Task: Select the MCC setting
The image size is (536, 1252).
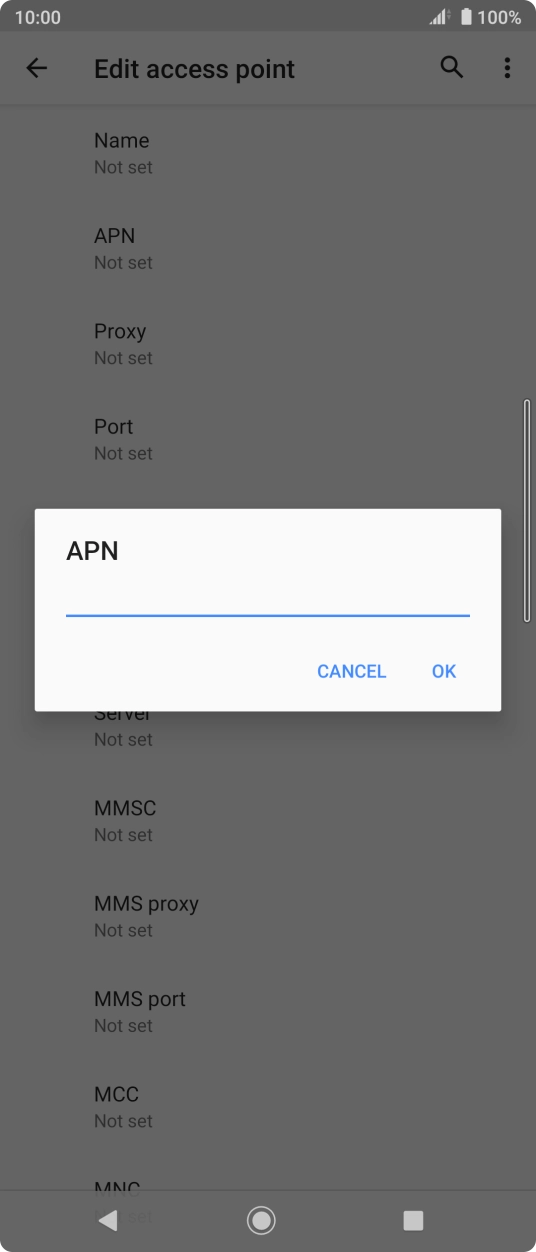Action: coord(268,1107)
